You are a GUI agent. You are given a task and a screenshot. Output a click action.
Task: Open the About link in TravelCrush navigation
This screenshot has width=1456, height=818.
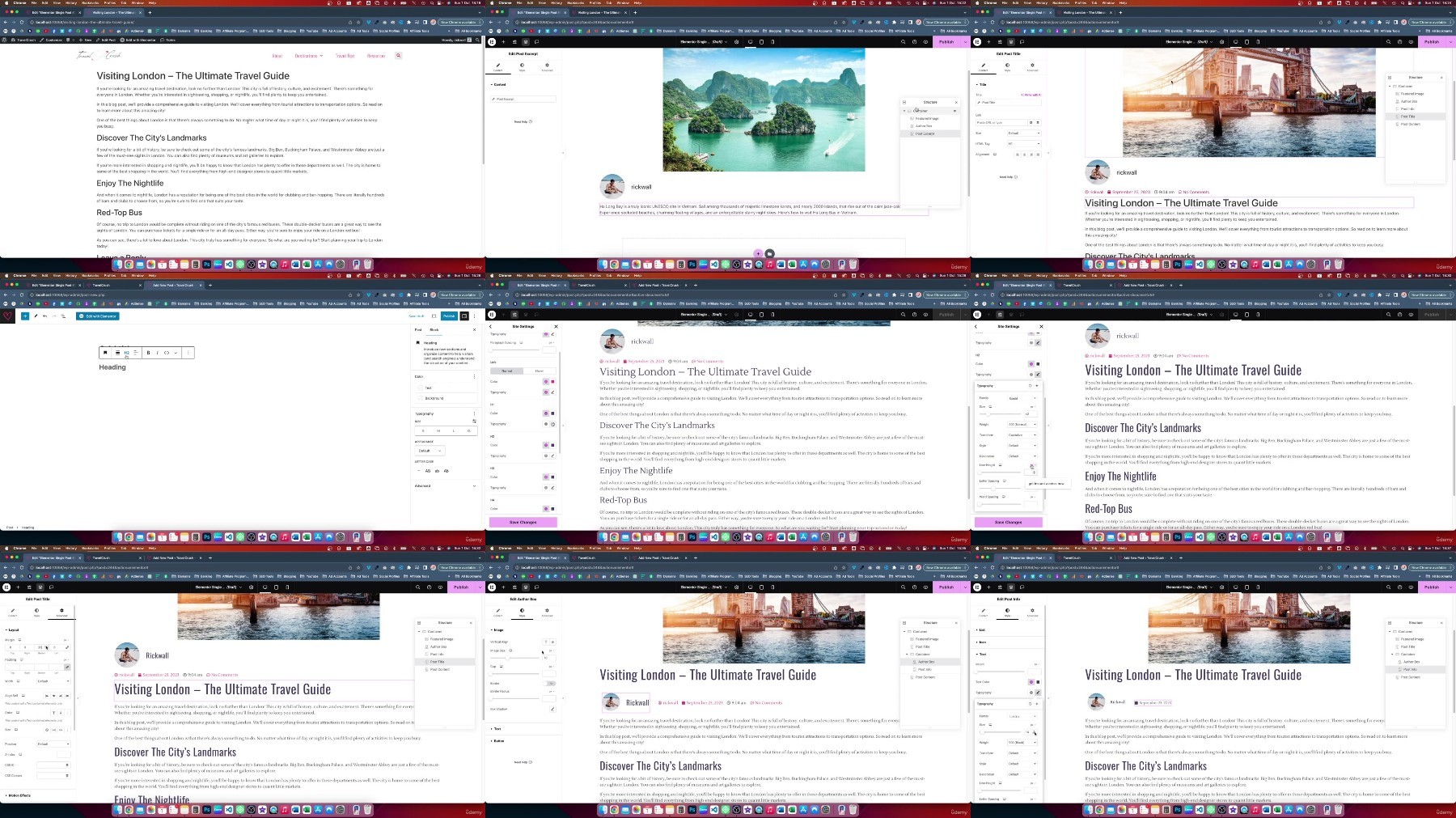[277, 56]
